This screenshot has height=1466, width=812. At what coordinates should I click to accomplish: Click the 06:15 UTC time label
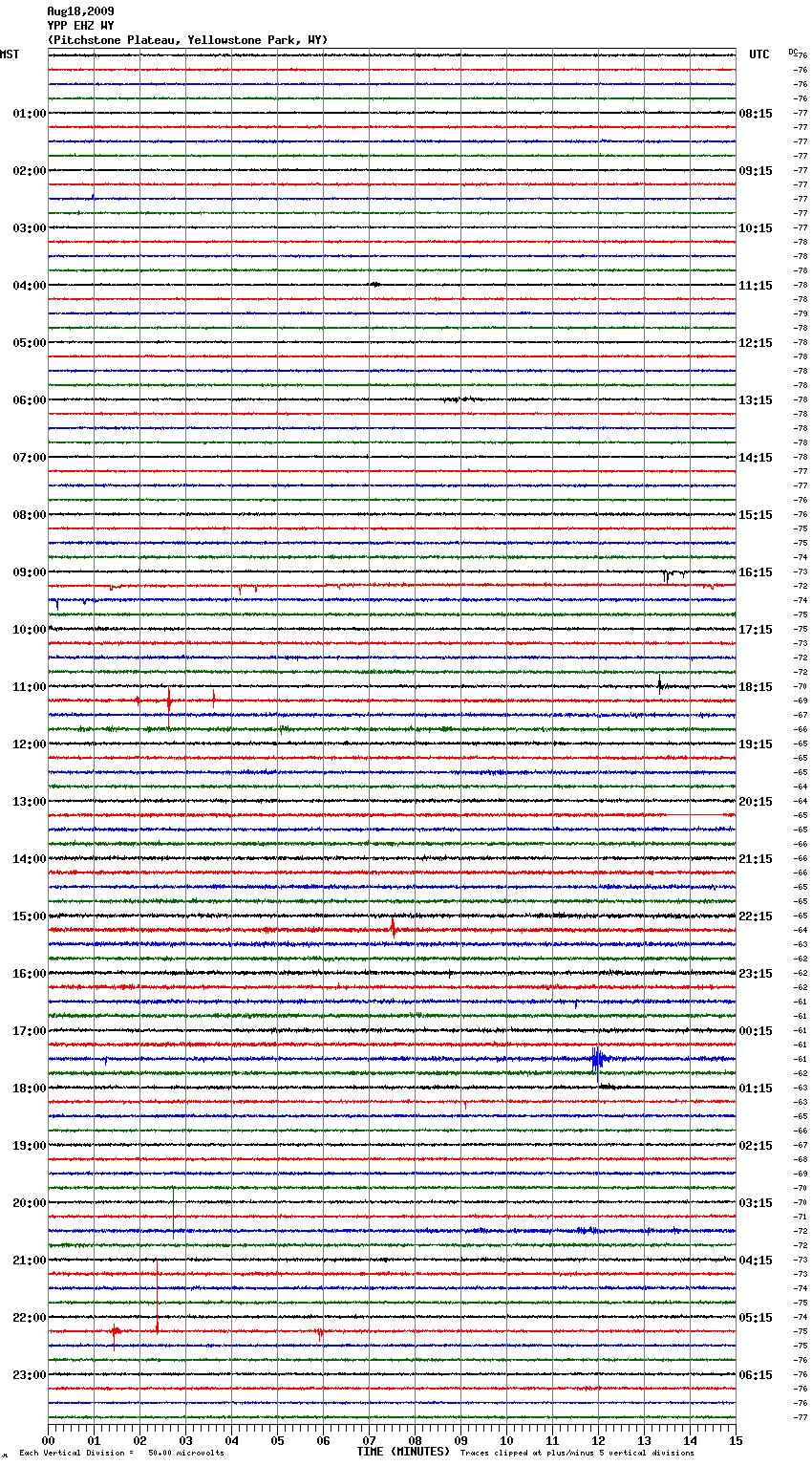tap(756, 1375)
